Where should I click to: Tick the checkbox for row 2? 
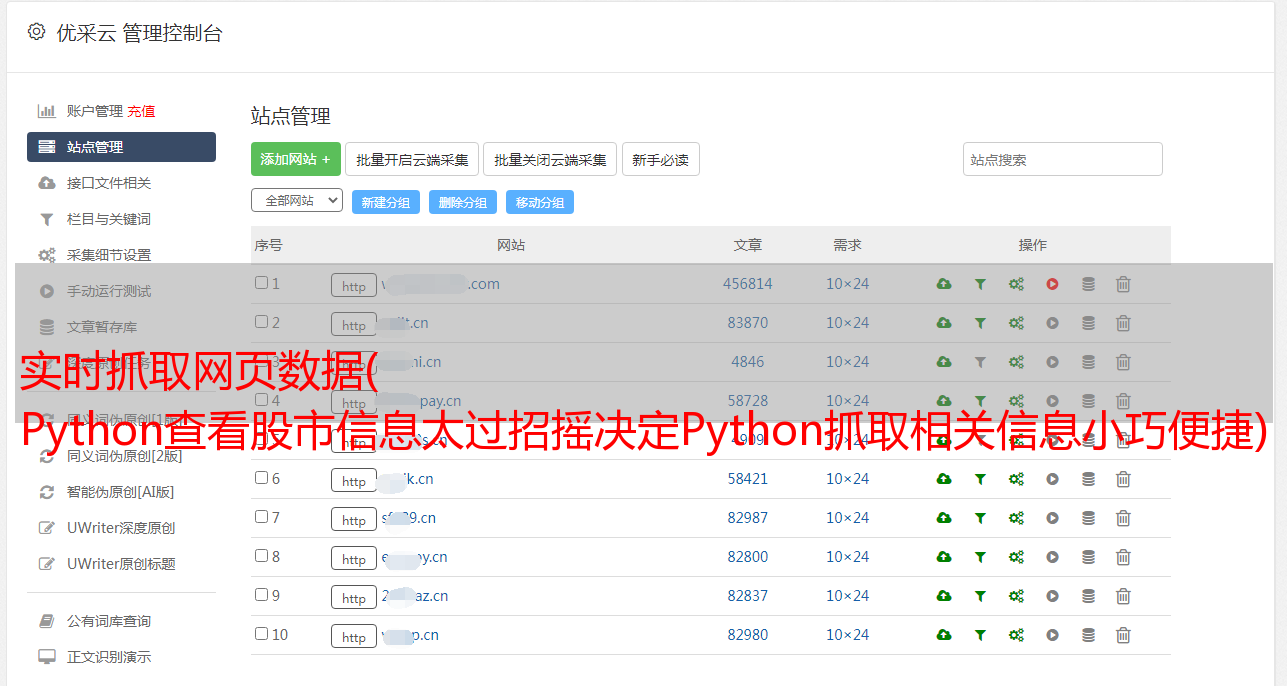click(261, 322)
